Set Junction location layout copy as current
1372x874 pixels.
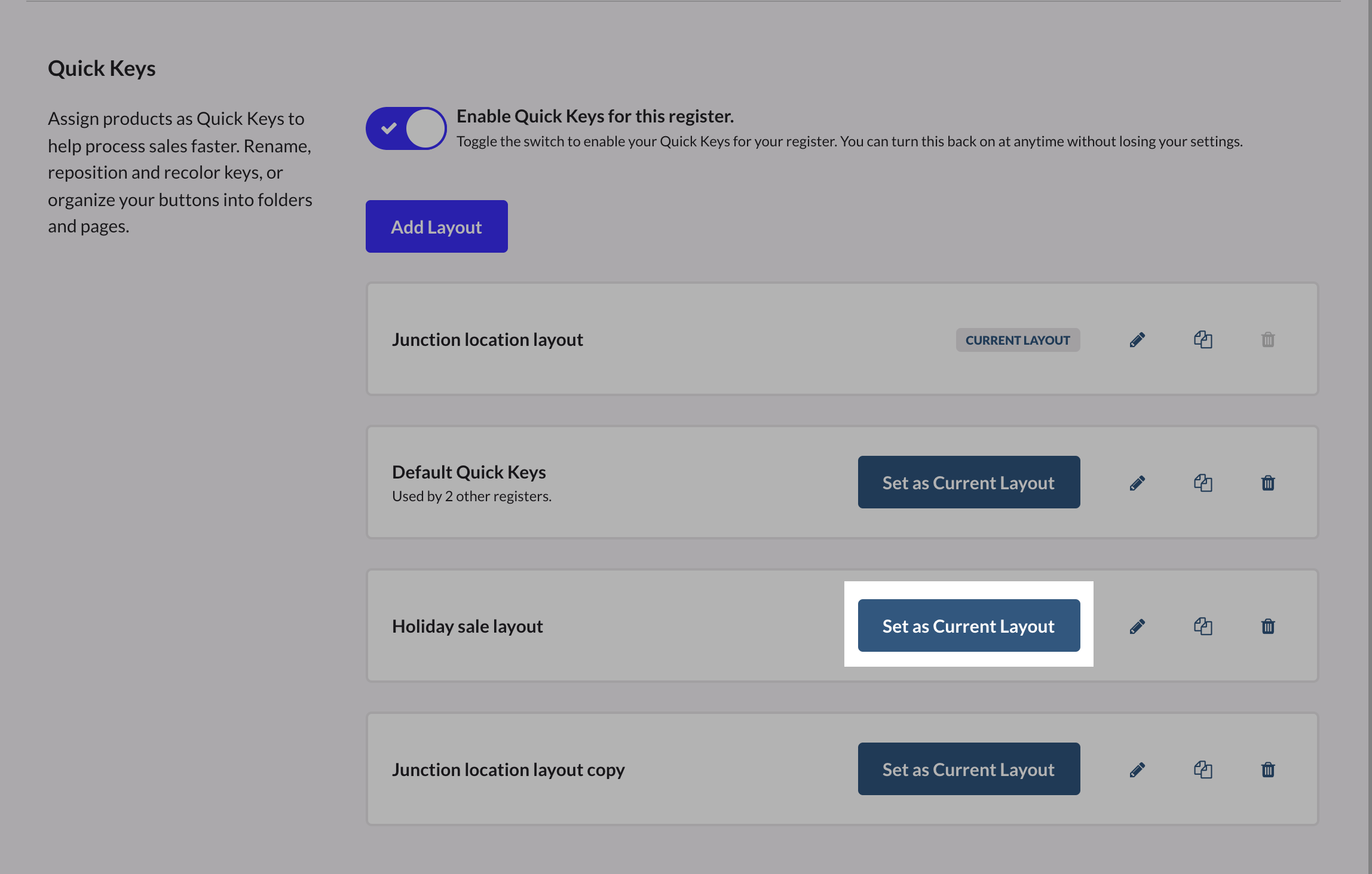(x=969, y=769)
